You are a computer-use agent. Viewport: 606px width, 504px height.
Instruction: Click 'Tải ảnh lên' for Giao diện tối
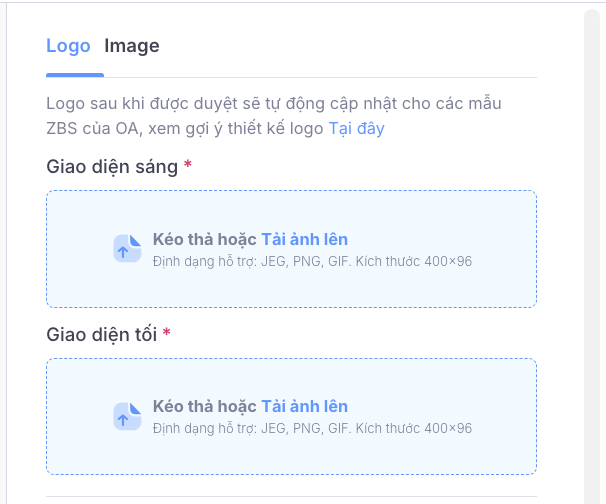click(304, 406)
